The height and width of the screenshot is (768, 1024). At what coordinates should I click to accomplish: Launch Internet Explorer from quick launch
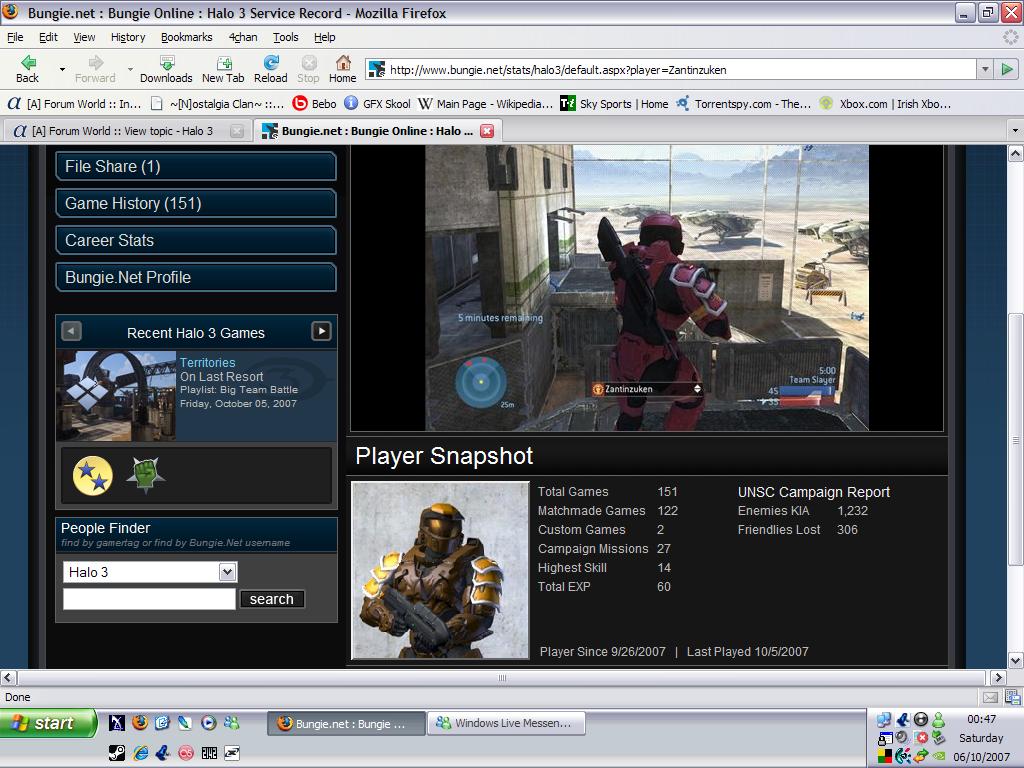pos(140,753)
